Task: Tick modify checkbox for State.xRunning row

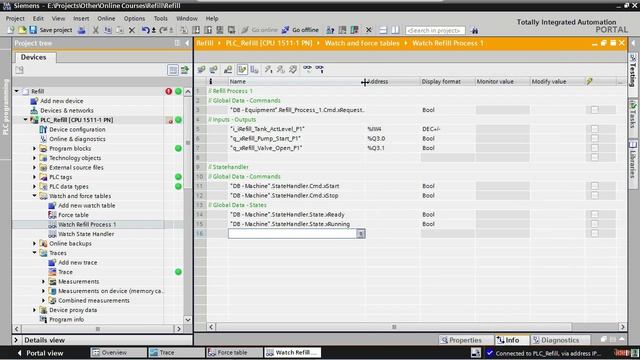Action: coord(595,224)
